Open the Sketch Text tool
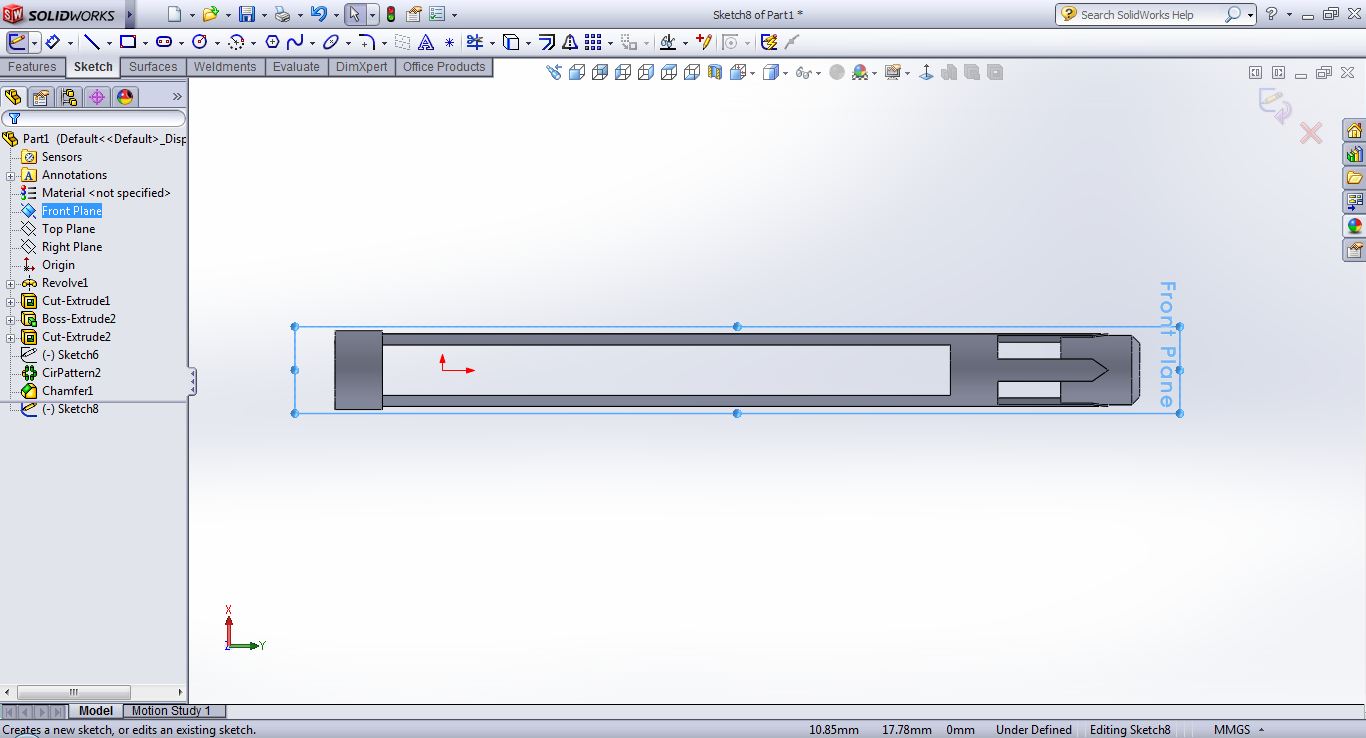 pyautogui.click(x=426, y=42)
